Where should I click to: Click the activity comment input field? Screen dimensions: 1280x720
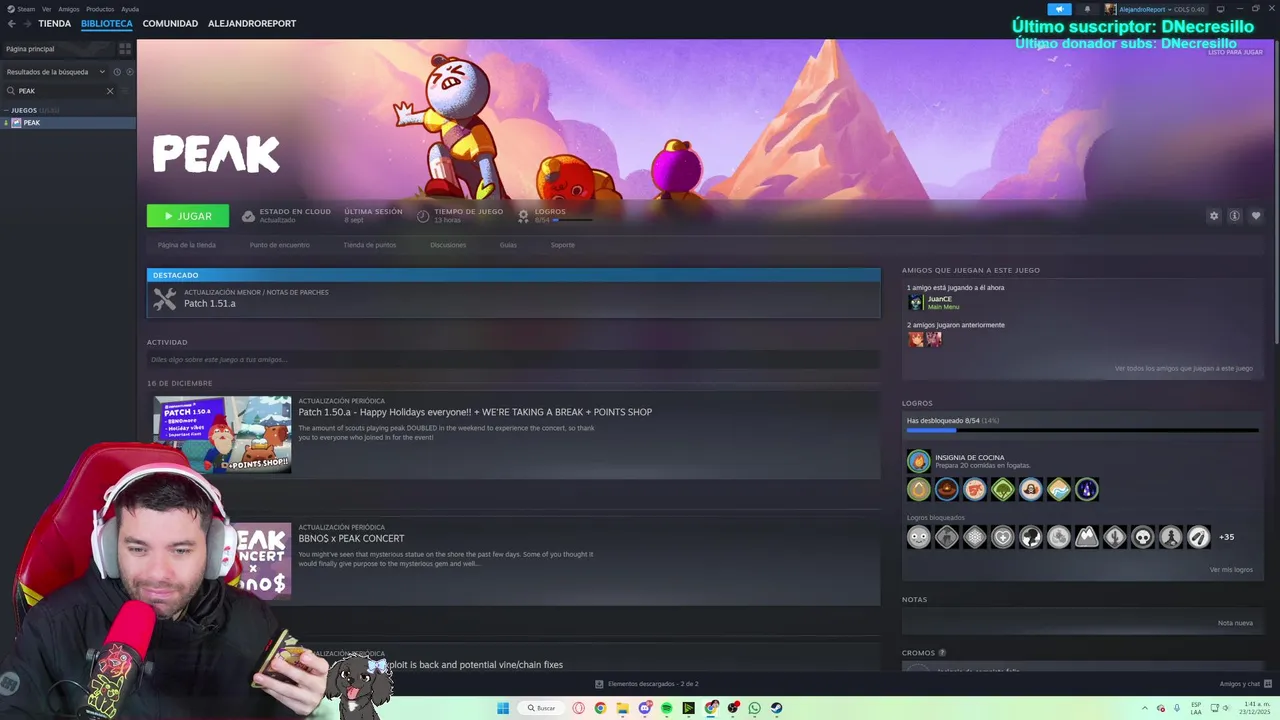click(x=513, y=359)
